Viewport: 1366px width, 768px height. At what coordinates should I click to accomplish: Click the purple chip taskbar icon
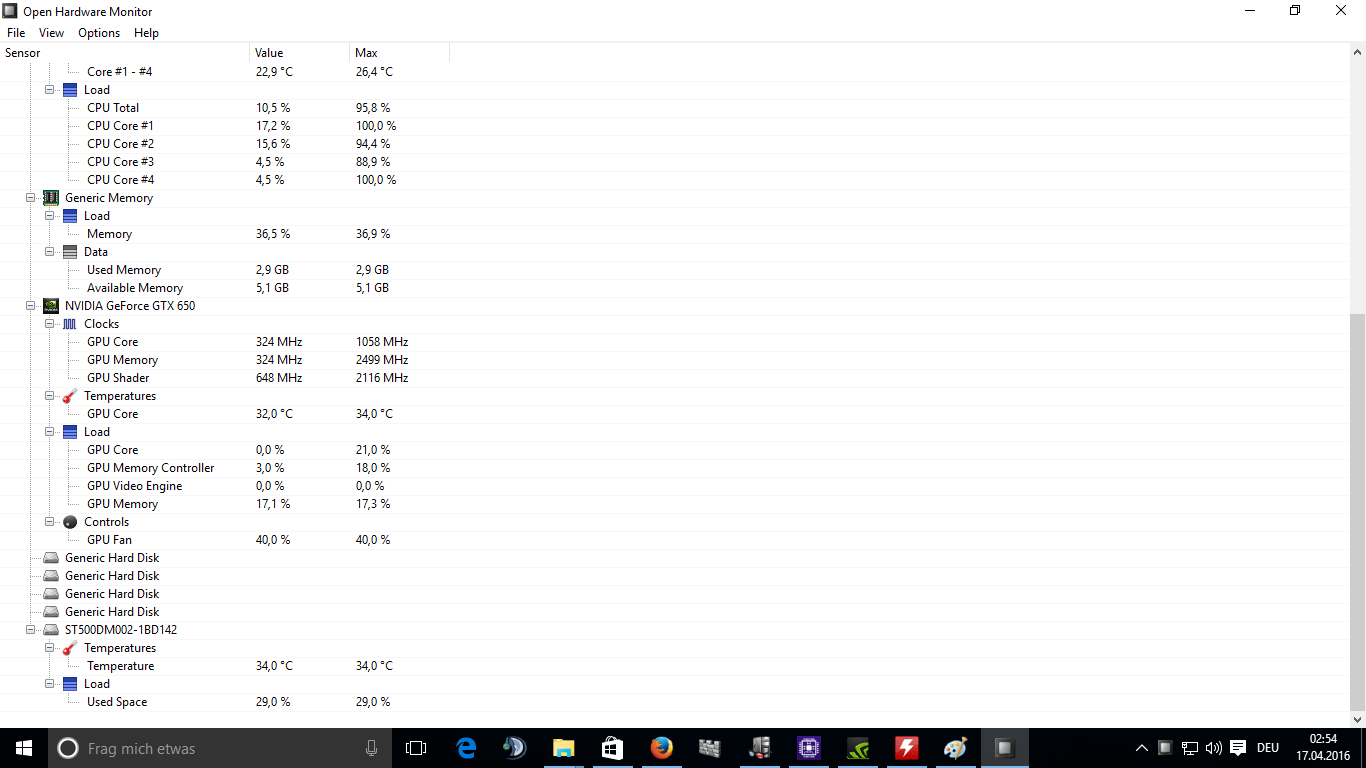click(x=808, y=748)
